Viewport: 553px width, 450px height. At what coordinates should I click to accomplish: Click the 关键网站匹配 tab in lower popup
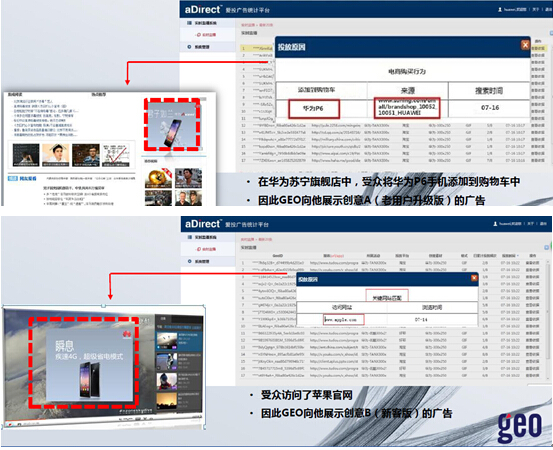[387, 296]
